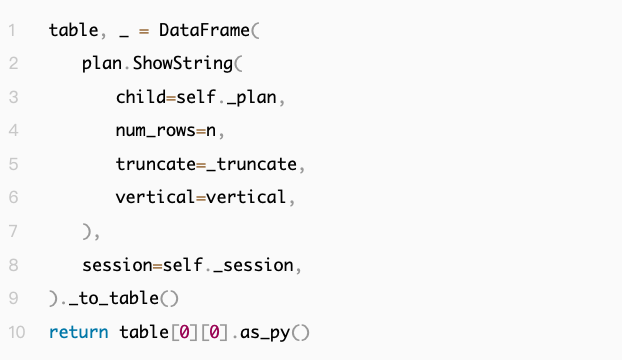Screen dimensions: 622x360
Task: Click line number 5 in the gutter
Action: click(13, 165)
